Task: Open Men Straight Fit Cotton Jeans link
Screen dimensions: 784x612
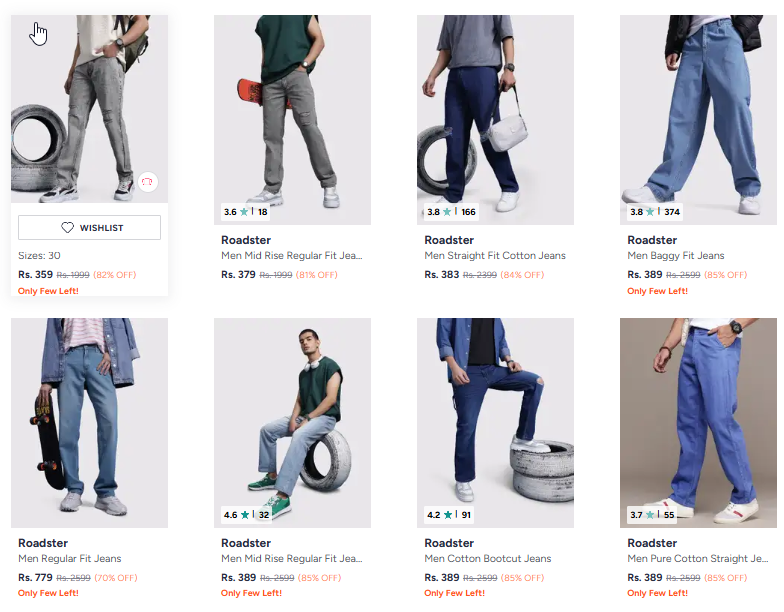Action: click(x=494, y=256)
